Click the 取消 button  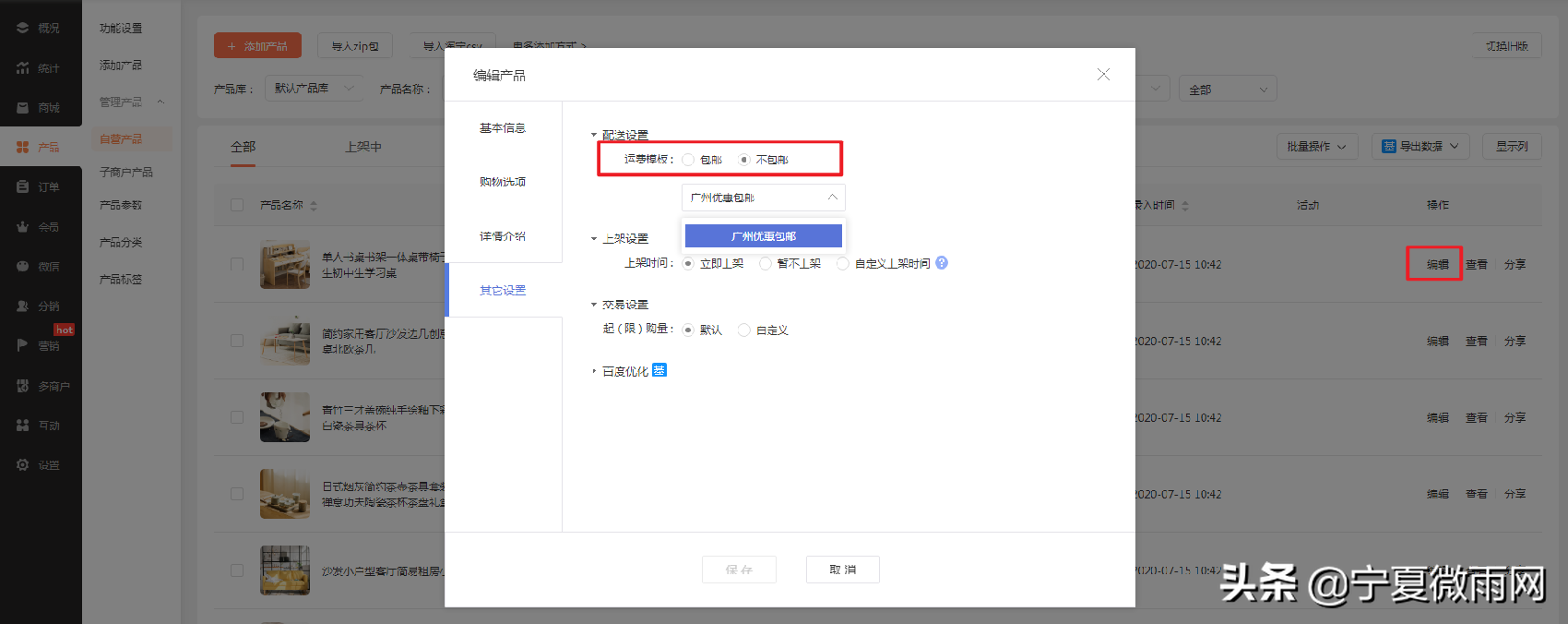pos(842,570)
